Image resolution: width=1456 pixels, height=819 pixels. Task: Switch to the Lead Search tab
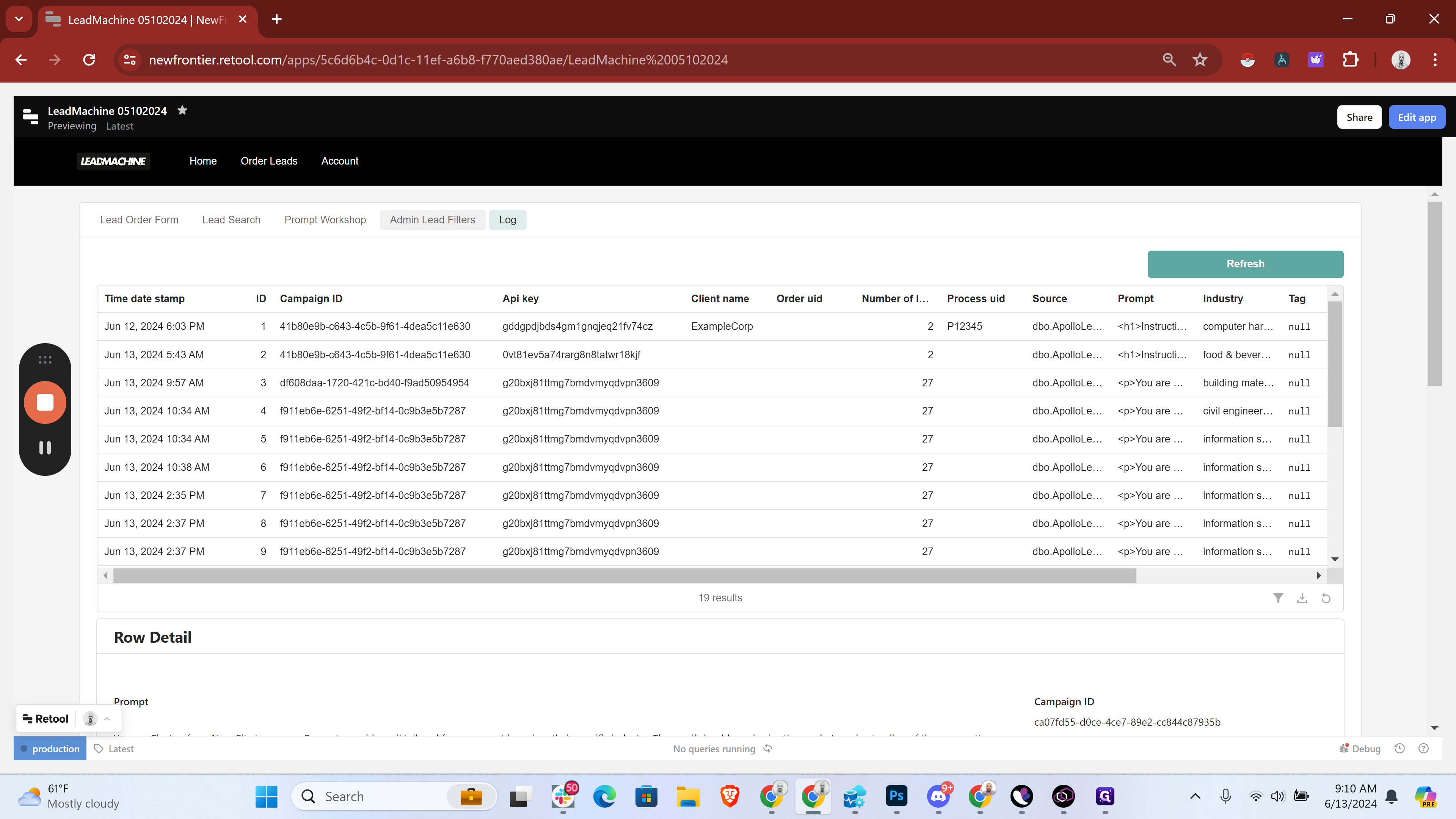click(231, 220)
